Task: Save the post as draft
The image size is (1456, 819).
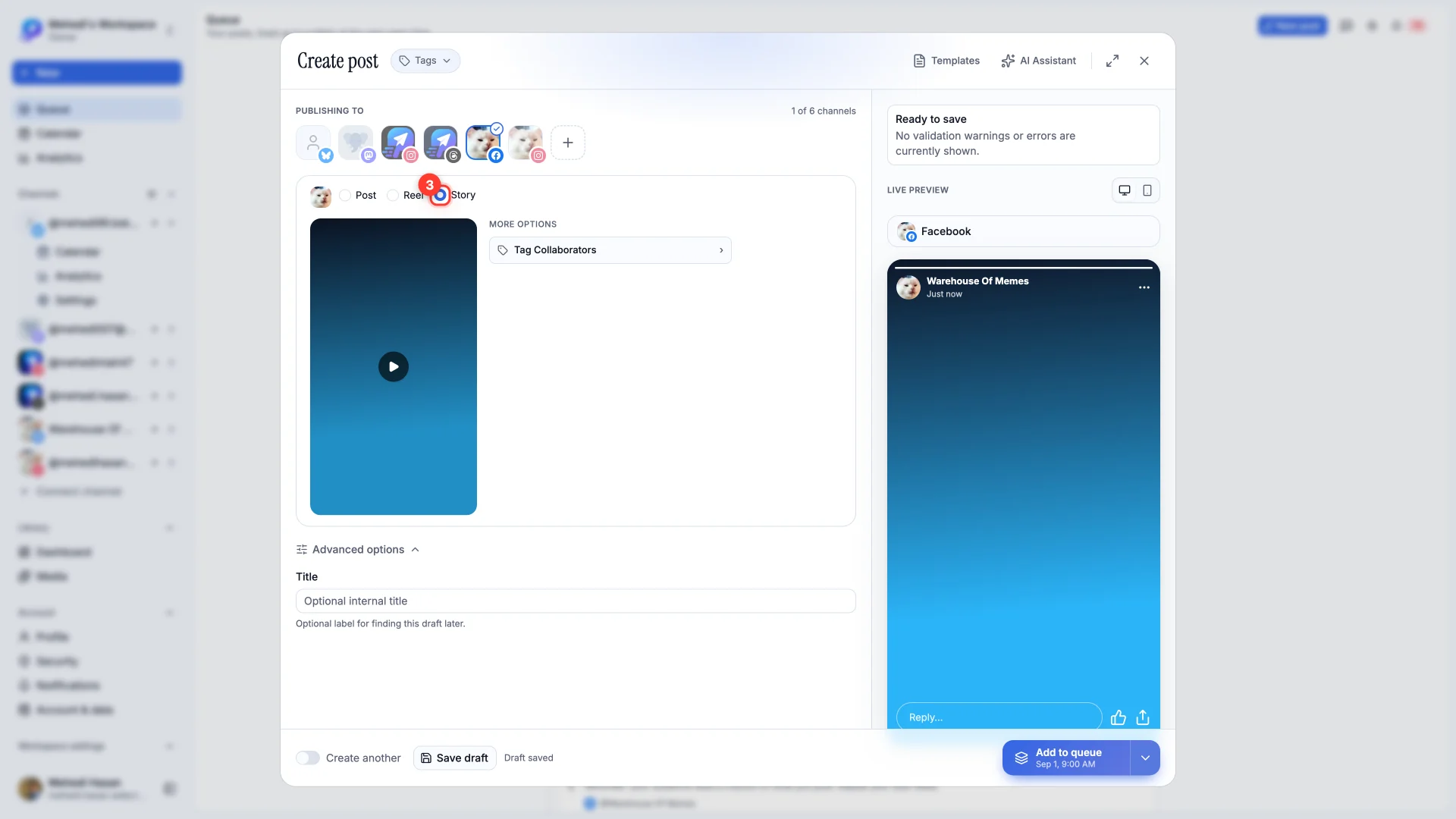Action: pos(455,758)
